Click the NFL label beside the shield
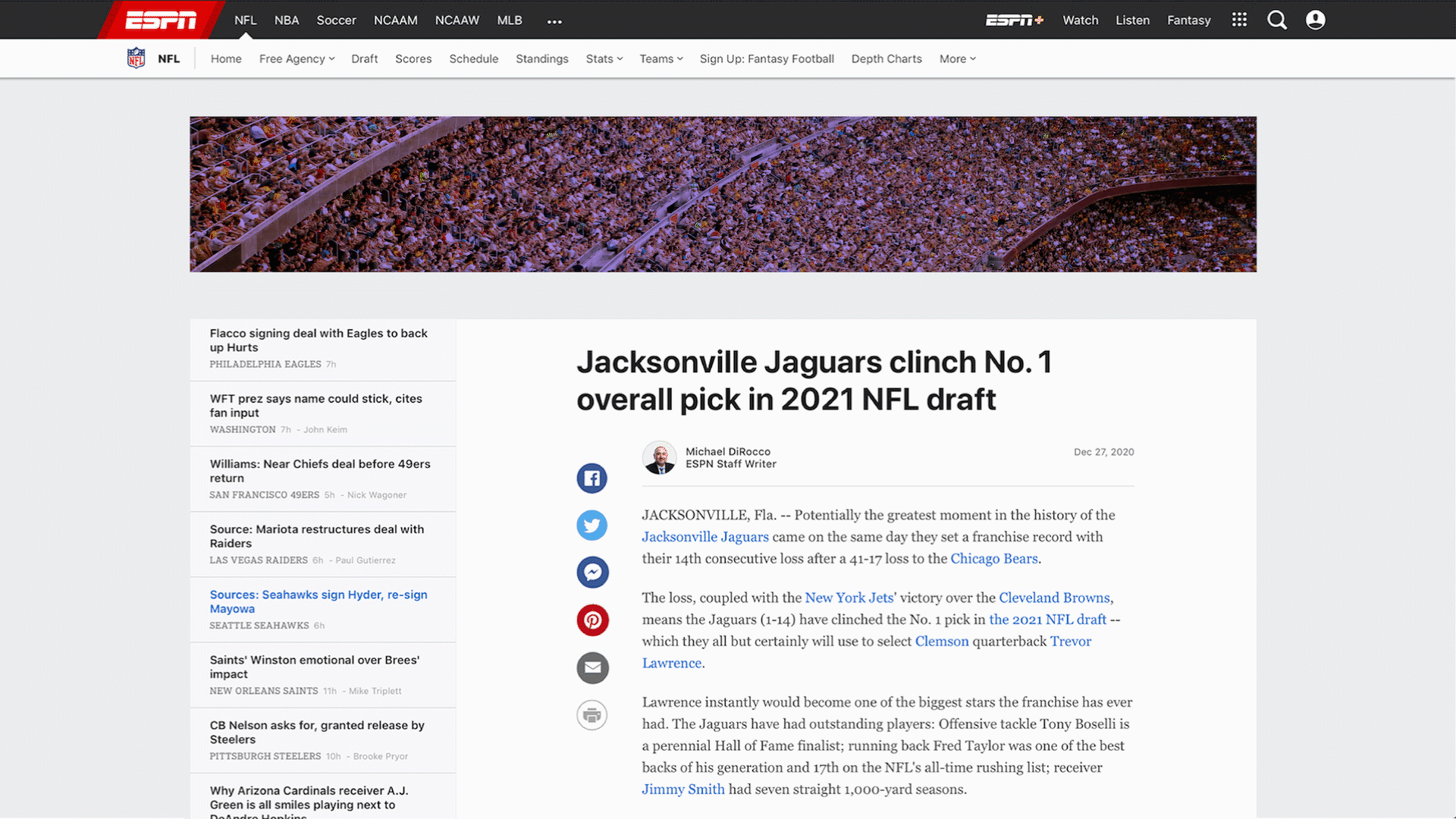The width and height of the screenshot is (1456, 819). (168, 59)
